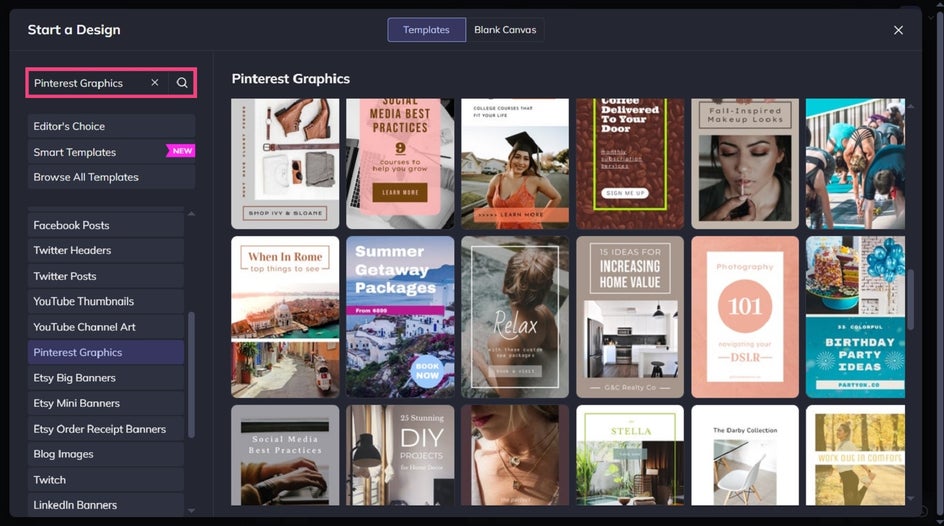944x526 pixels.
Task: Open Work Out In Comfort template
Action: tap(856, 455)
